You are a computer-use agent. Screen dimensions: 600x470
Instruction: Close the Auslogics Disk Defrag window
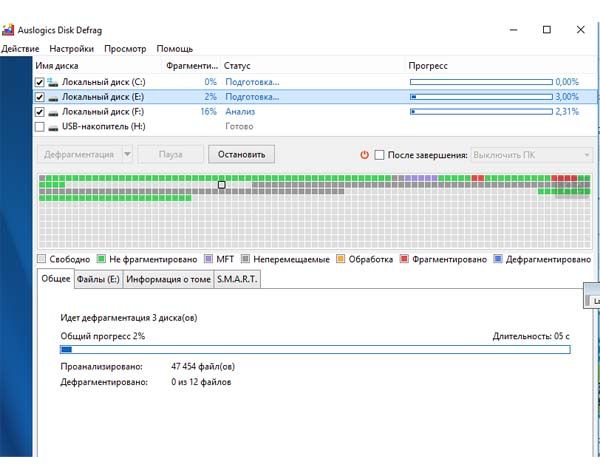coord(580,30)
